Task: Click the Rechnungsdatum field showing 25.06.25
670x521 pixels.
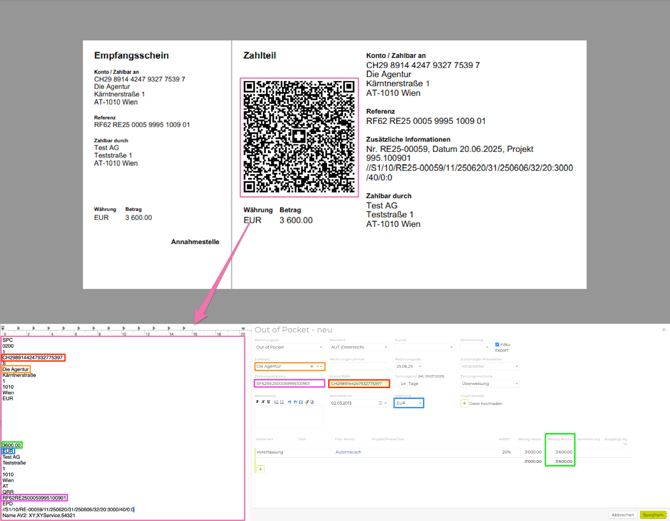Action: [409, 367]
